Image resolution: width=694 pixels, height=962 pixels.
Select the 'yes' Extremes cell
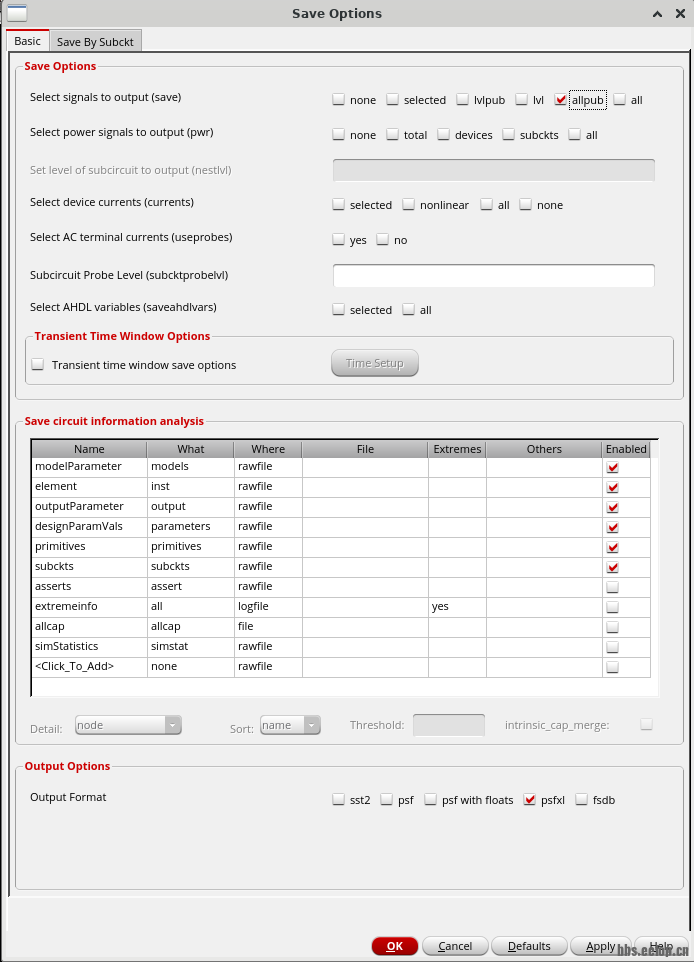click(457, 606)
